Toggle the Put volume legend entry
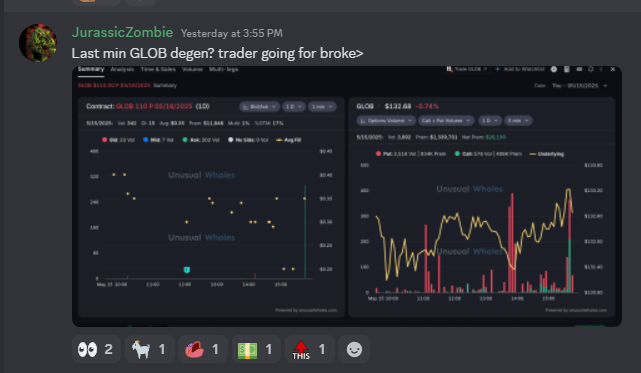The width and height of the screenshot is (641, 373). (410, 154)
